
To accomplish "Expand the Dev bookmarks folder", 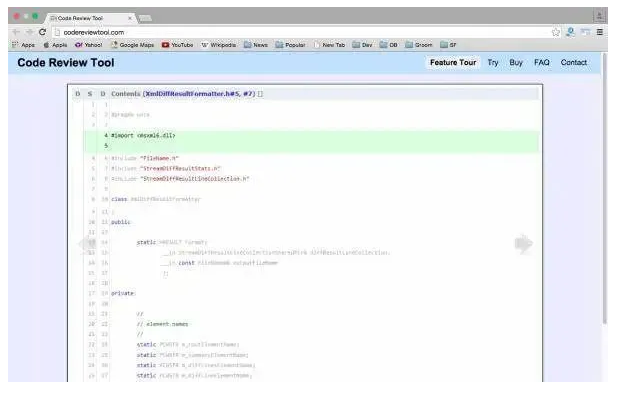I will 362,45.
